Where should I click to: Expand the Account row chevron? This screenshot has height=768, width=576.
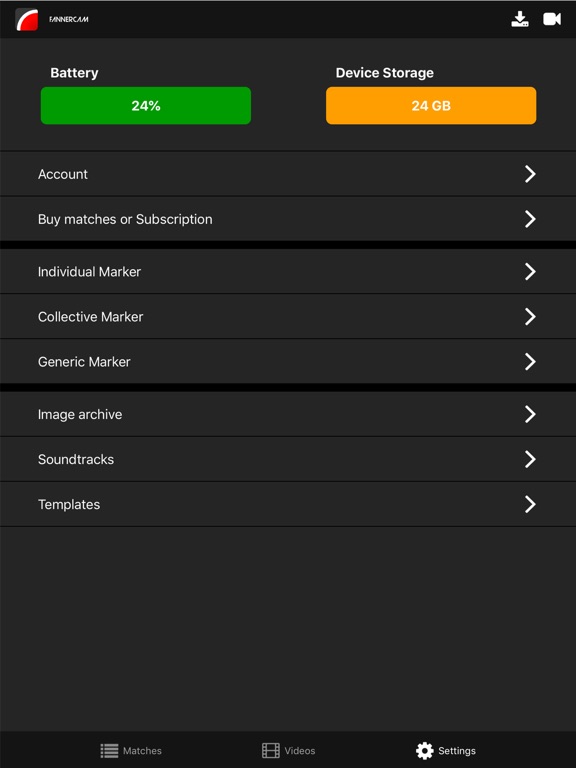530,174
